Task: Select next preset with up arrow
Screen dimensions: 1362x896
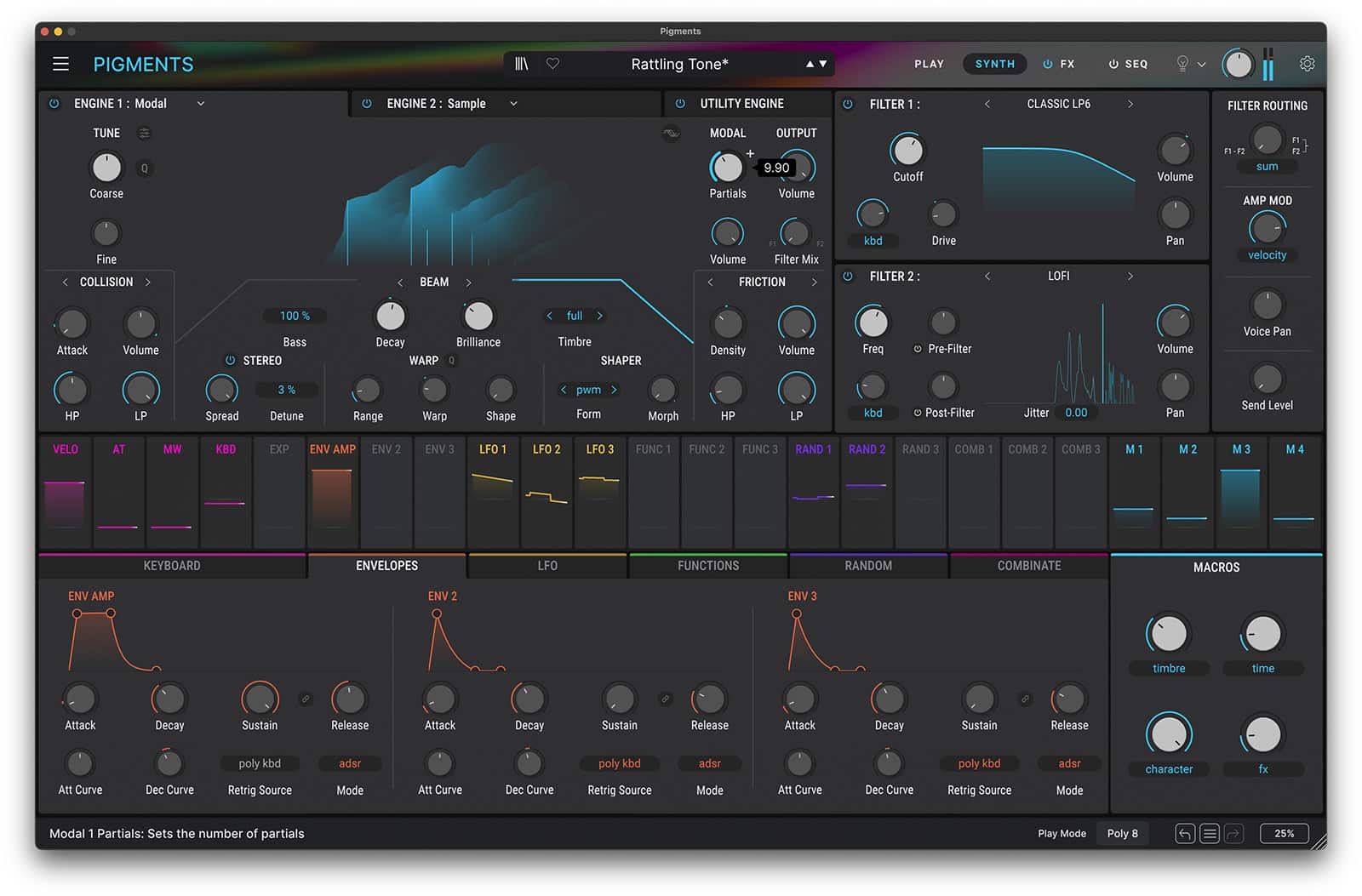Action: pos(810,64)
